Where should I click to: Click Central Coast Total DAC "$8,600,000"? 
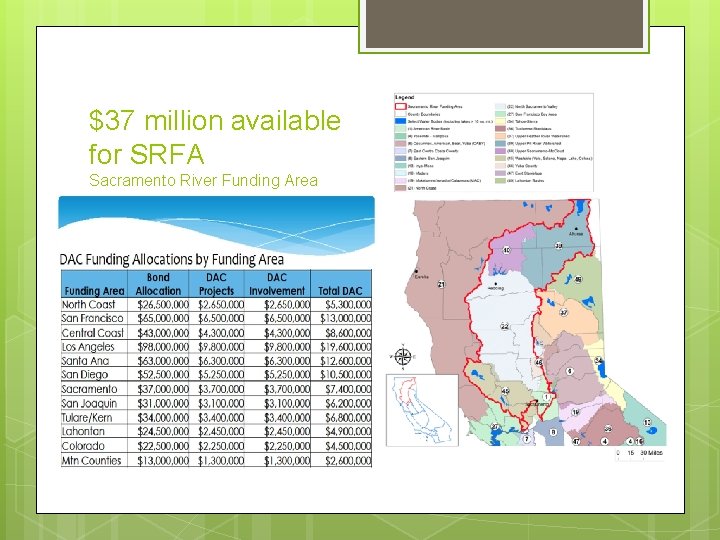(x=348, y=333)
